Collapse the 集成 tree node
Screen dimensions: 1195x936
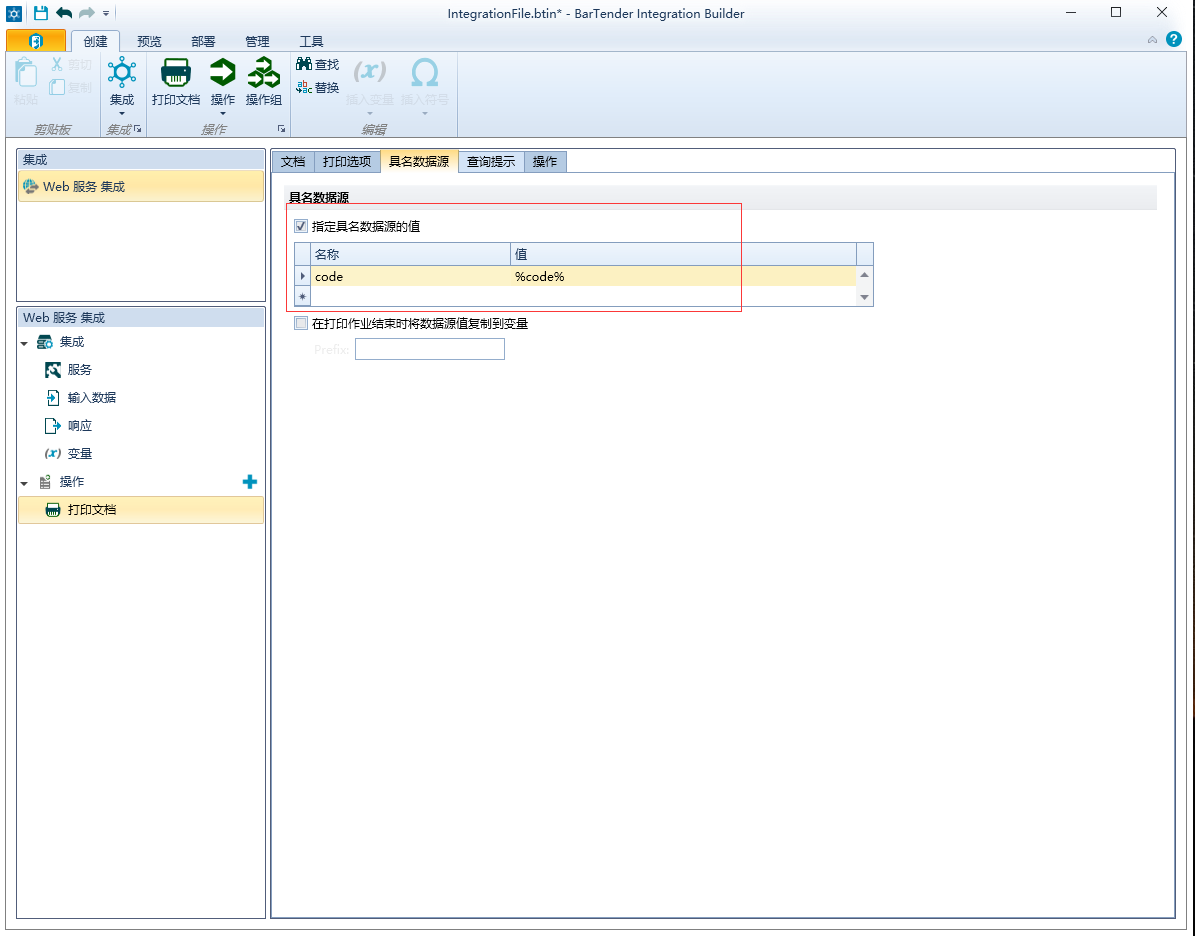click(x=24, y=343)
